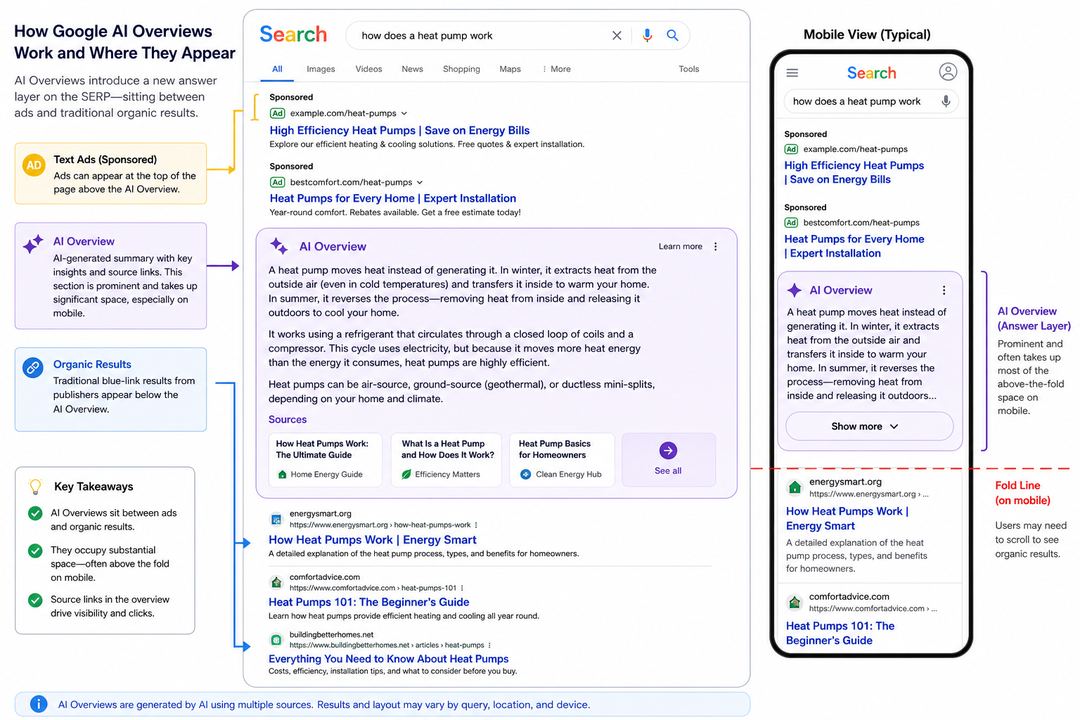The height and width of the screenshot is (720, 1080).
Task: Click the mobile Search logo
Action: tap(871, 72)
